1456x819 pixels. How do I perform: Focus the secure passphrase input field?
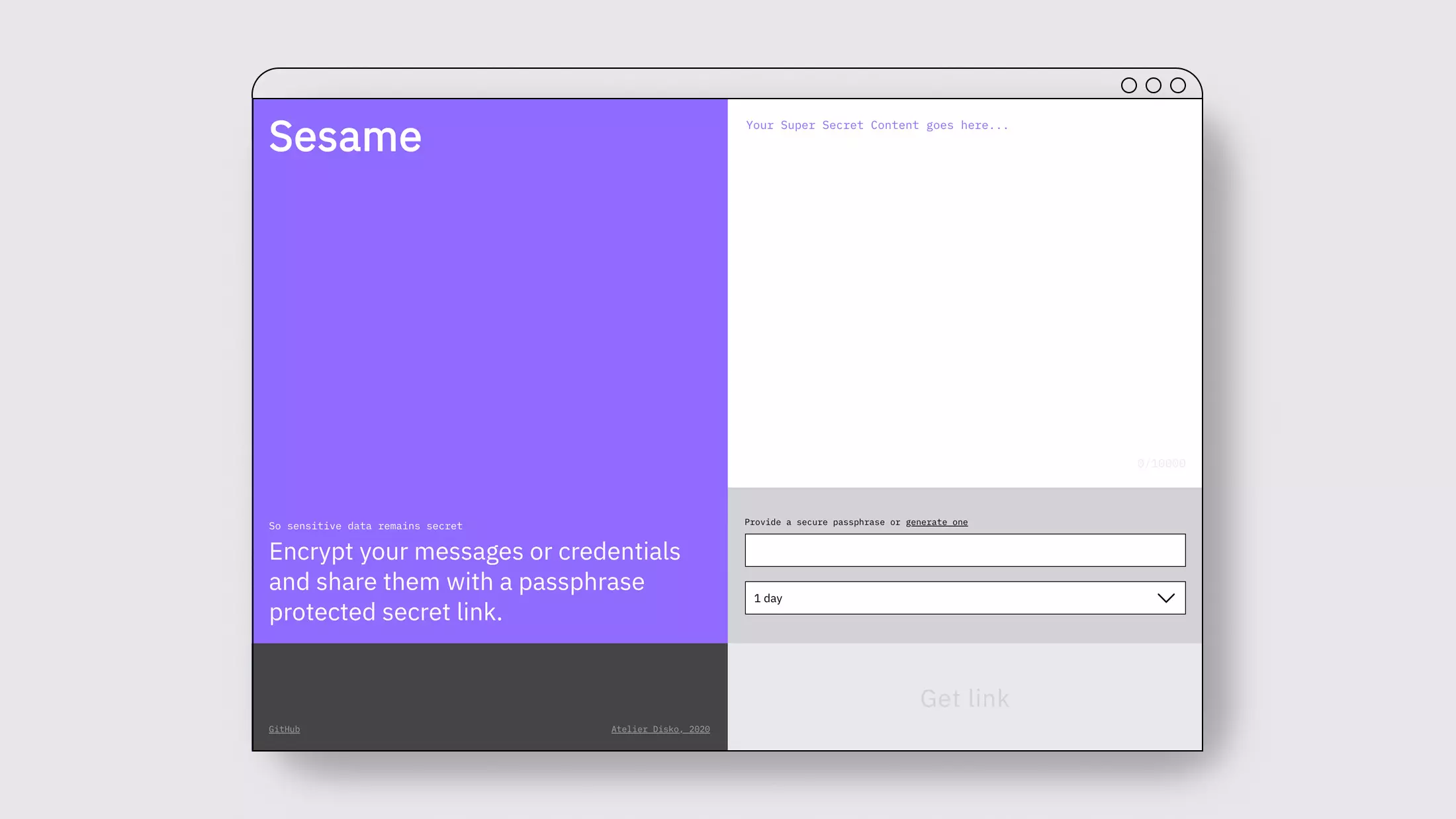tap(964, 550)
